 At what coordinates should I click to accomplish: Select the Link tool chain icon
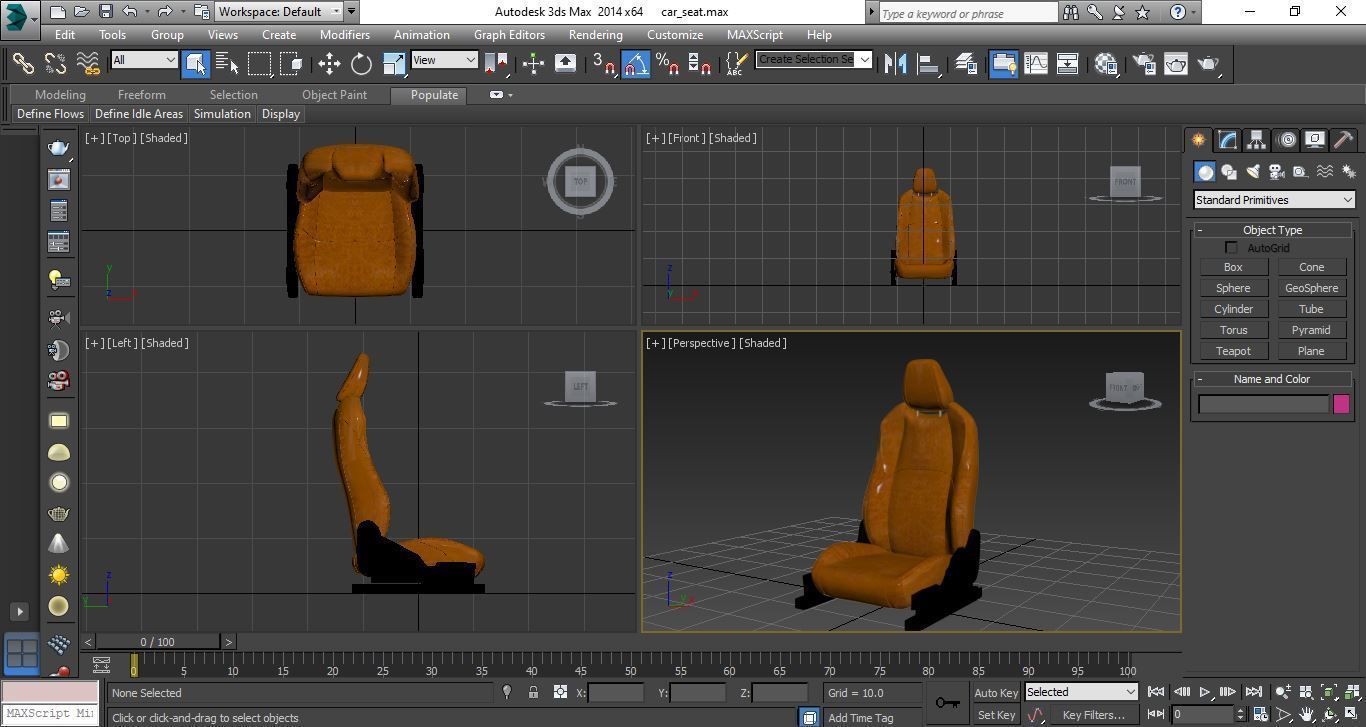22,63
